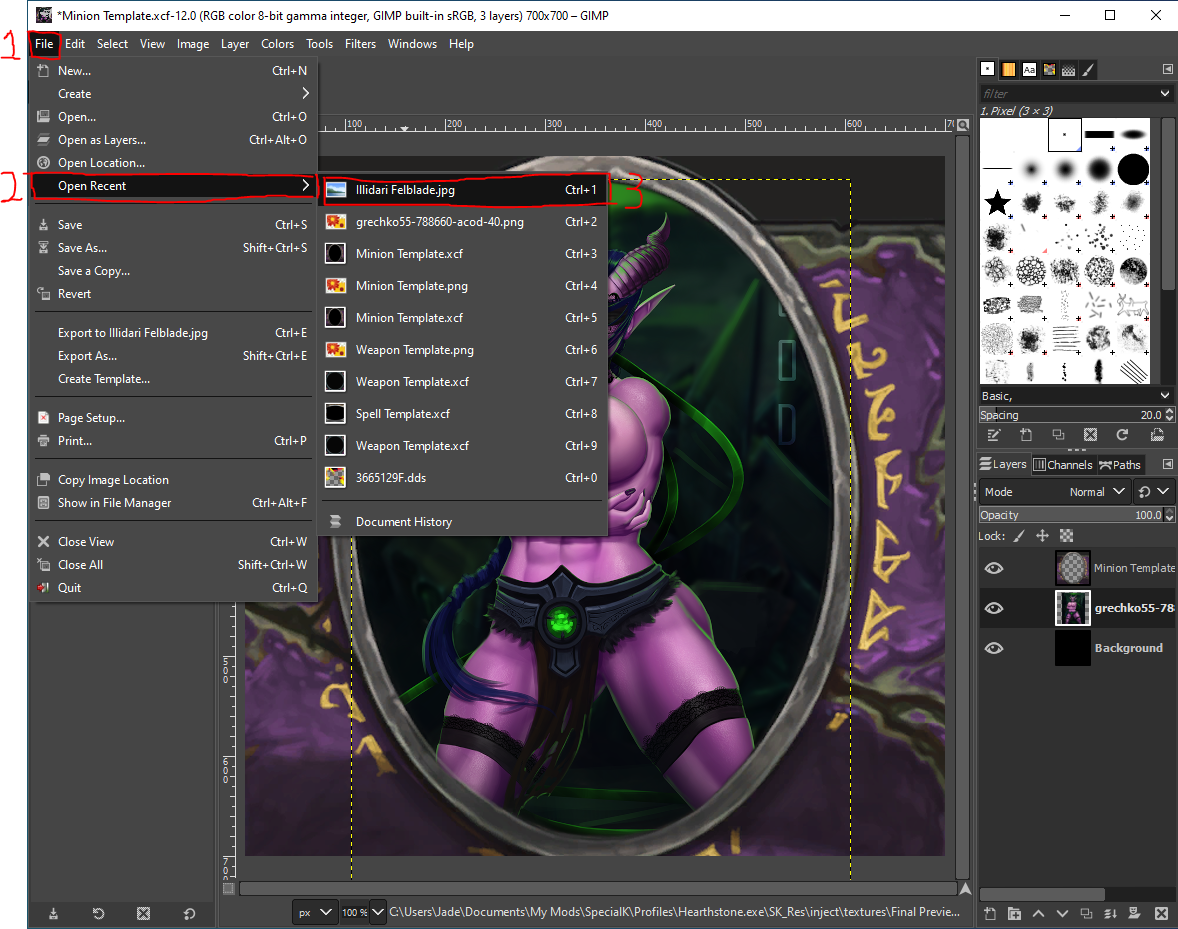Open the Gradients tab icon
This screenshot has width=1178, height=929.
pos(1008,69)
